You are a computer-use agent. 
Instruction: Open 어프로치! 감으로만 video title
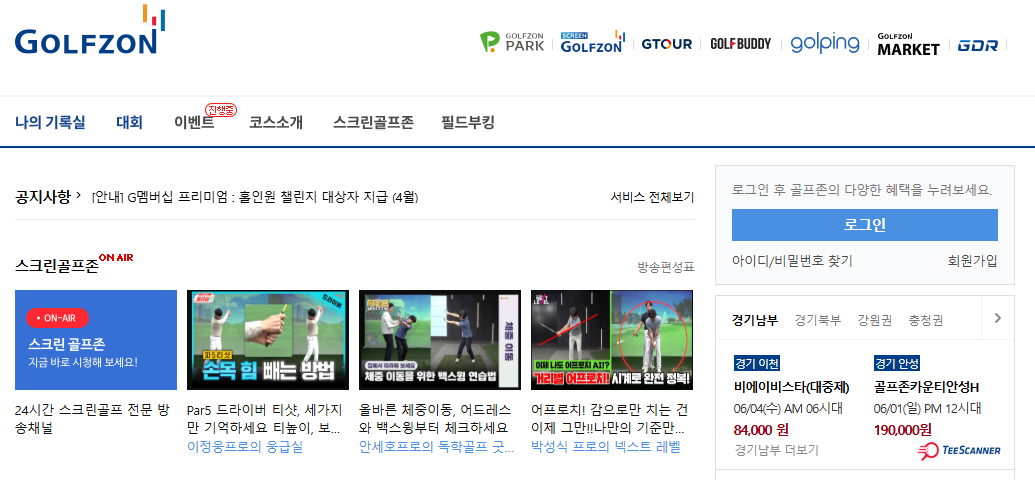[609, 419]
